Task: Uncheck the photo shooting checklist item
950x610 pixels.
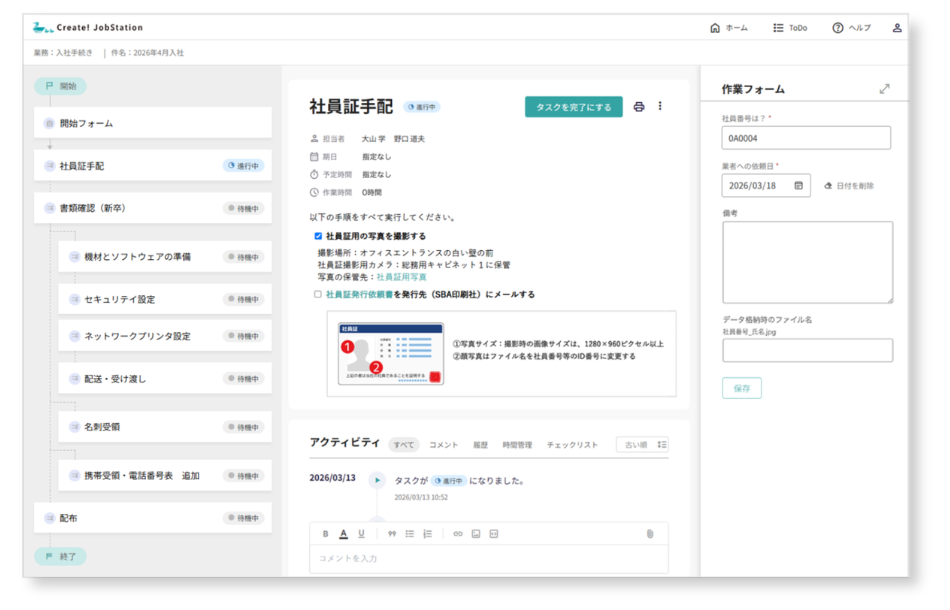Action: tap(317, 235)
